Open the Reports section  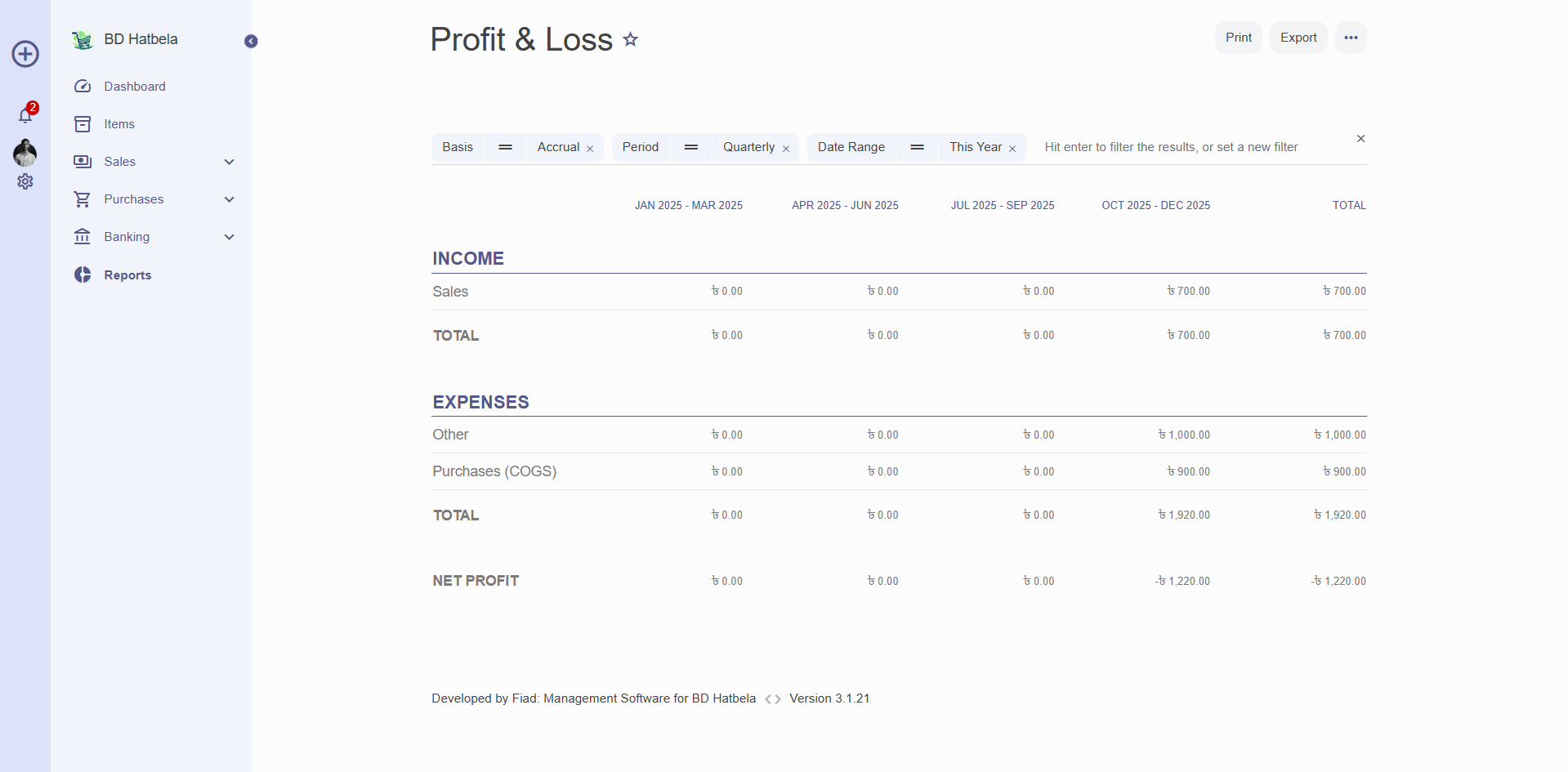[x=127, y=275]
